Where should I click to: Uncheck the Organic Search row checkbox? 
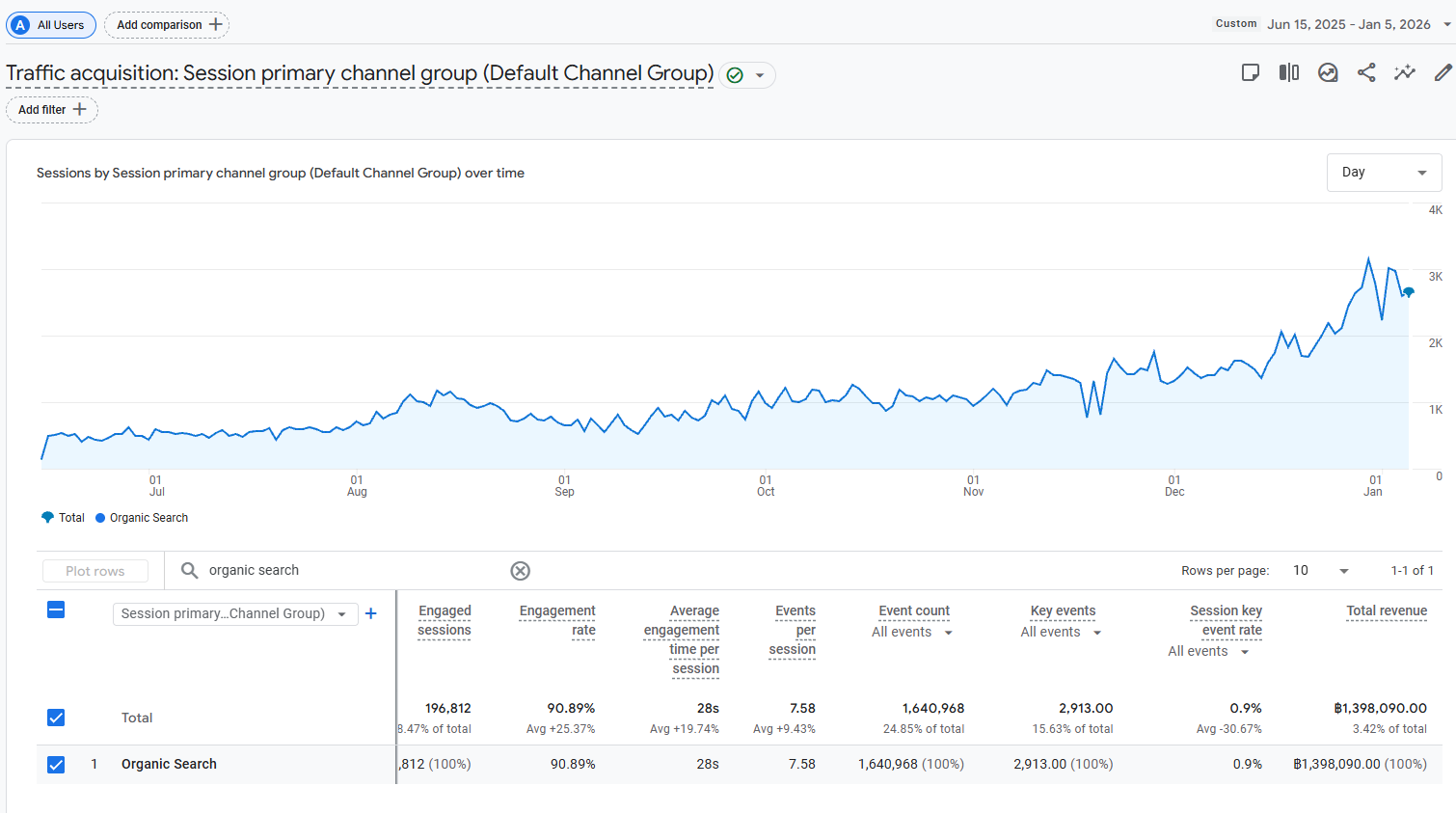(x=56, y=765)
